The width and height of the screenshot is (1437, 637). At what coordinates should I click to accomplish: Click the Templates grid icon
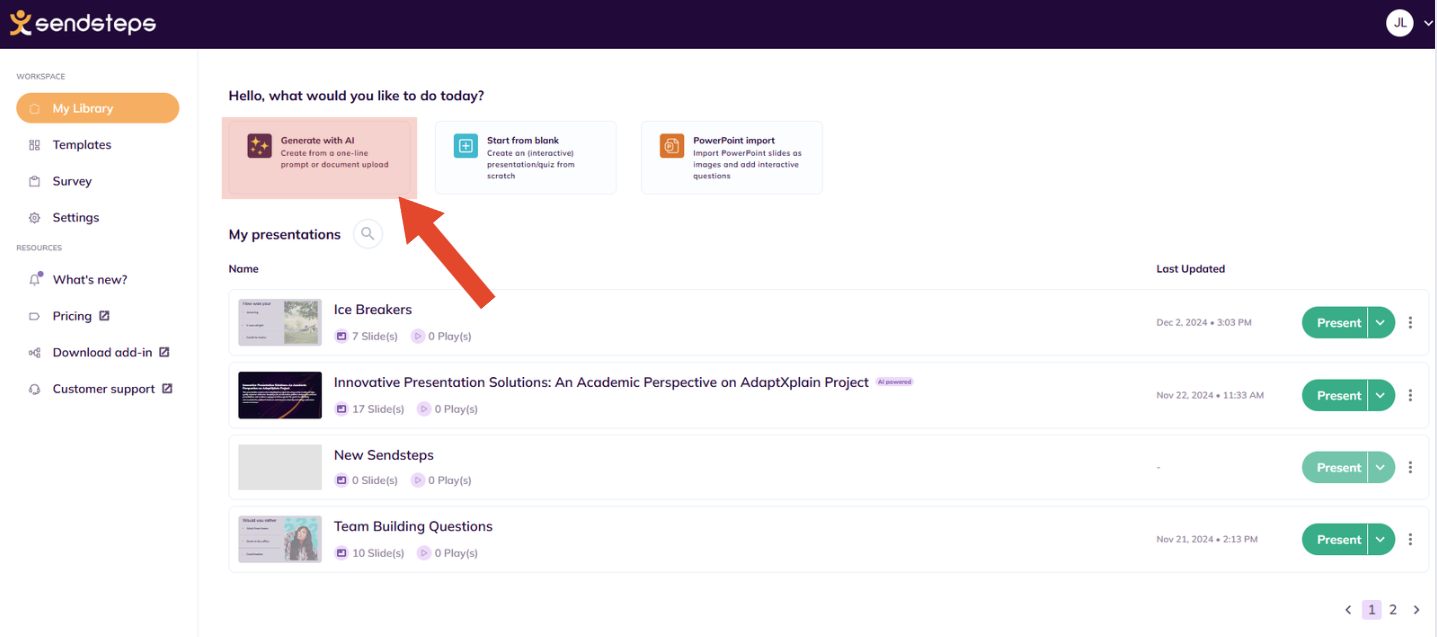pos(34,145)
